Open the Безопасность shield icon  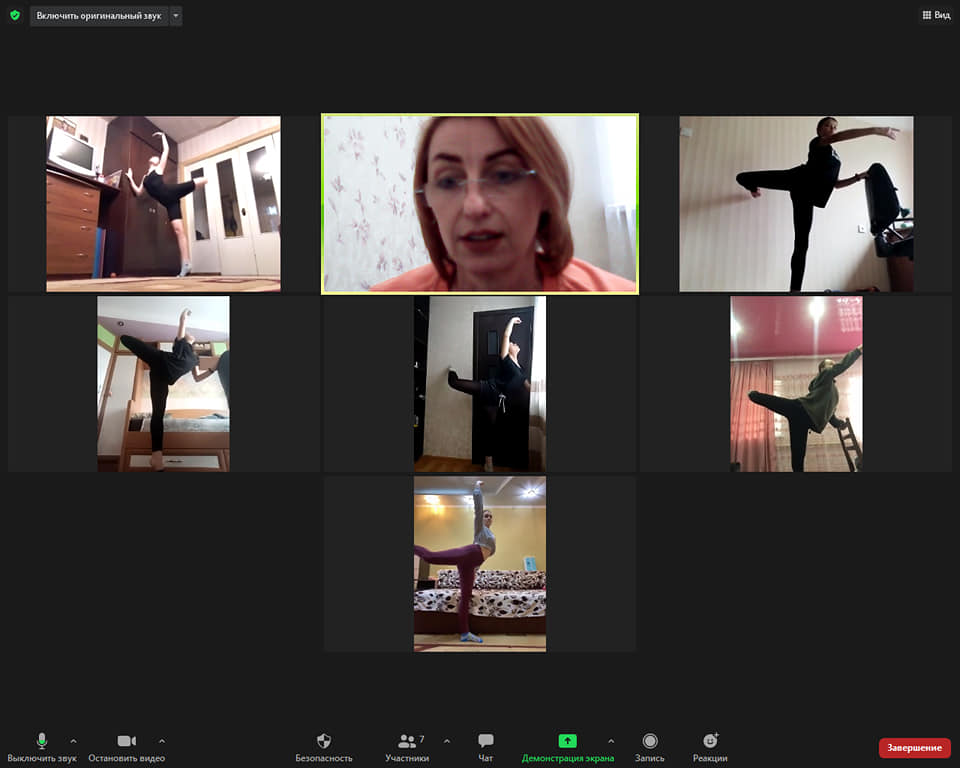(x=323, y=741)
